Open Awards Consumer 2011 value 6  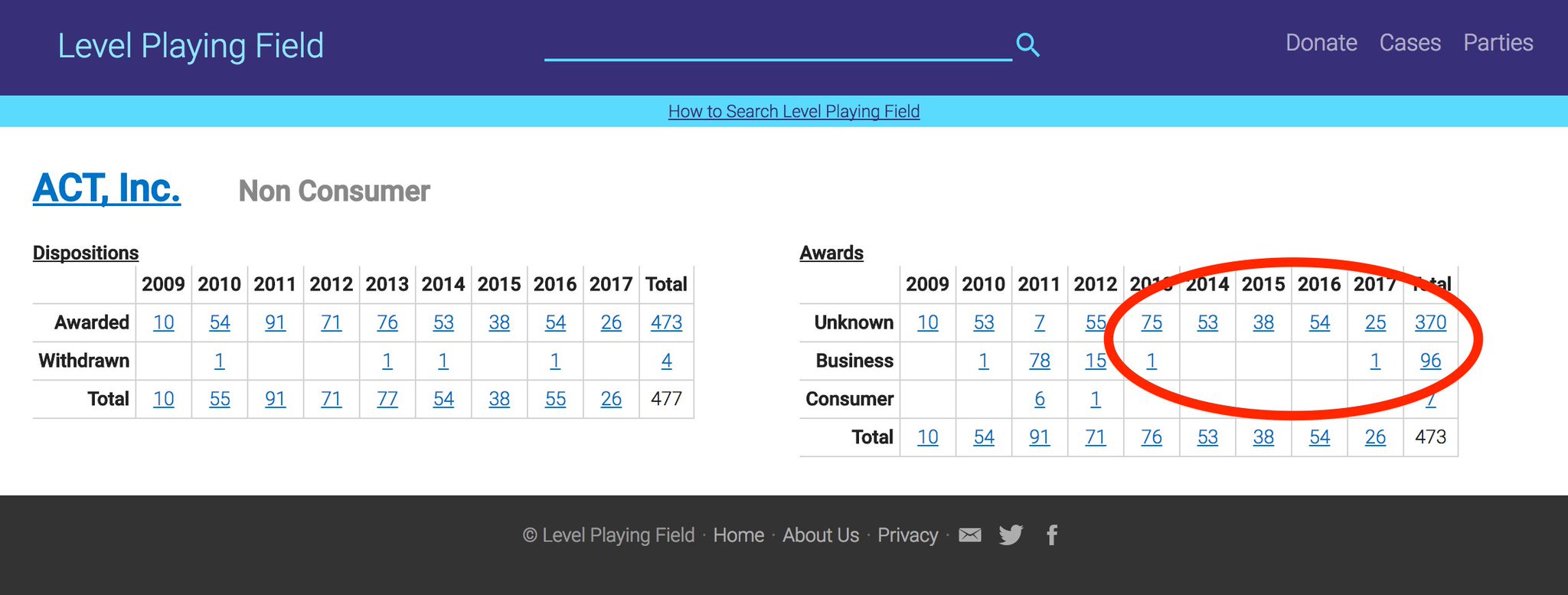pos(1040,399)
